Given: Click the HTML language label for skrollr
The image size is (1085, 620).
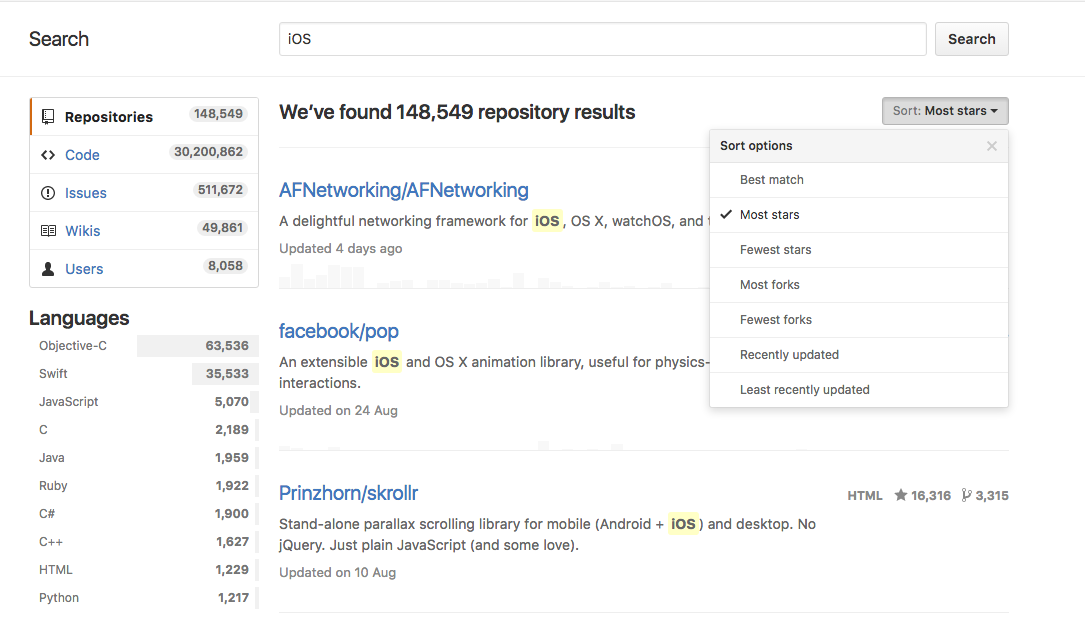Looking at the screenshot, I should [x=865, y=495].
